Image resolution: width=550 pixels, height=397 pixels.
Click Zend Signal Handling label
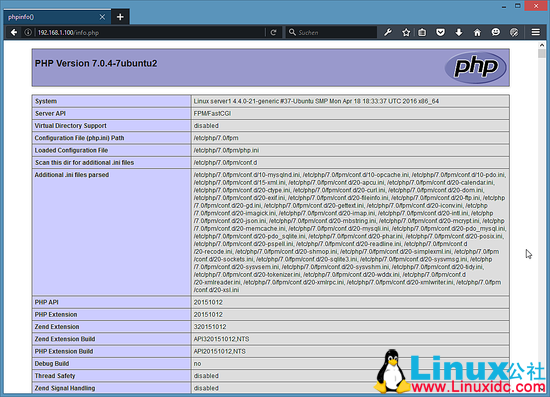[65, 388]
